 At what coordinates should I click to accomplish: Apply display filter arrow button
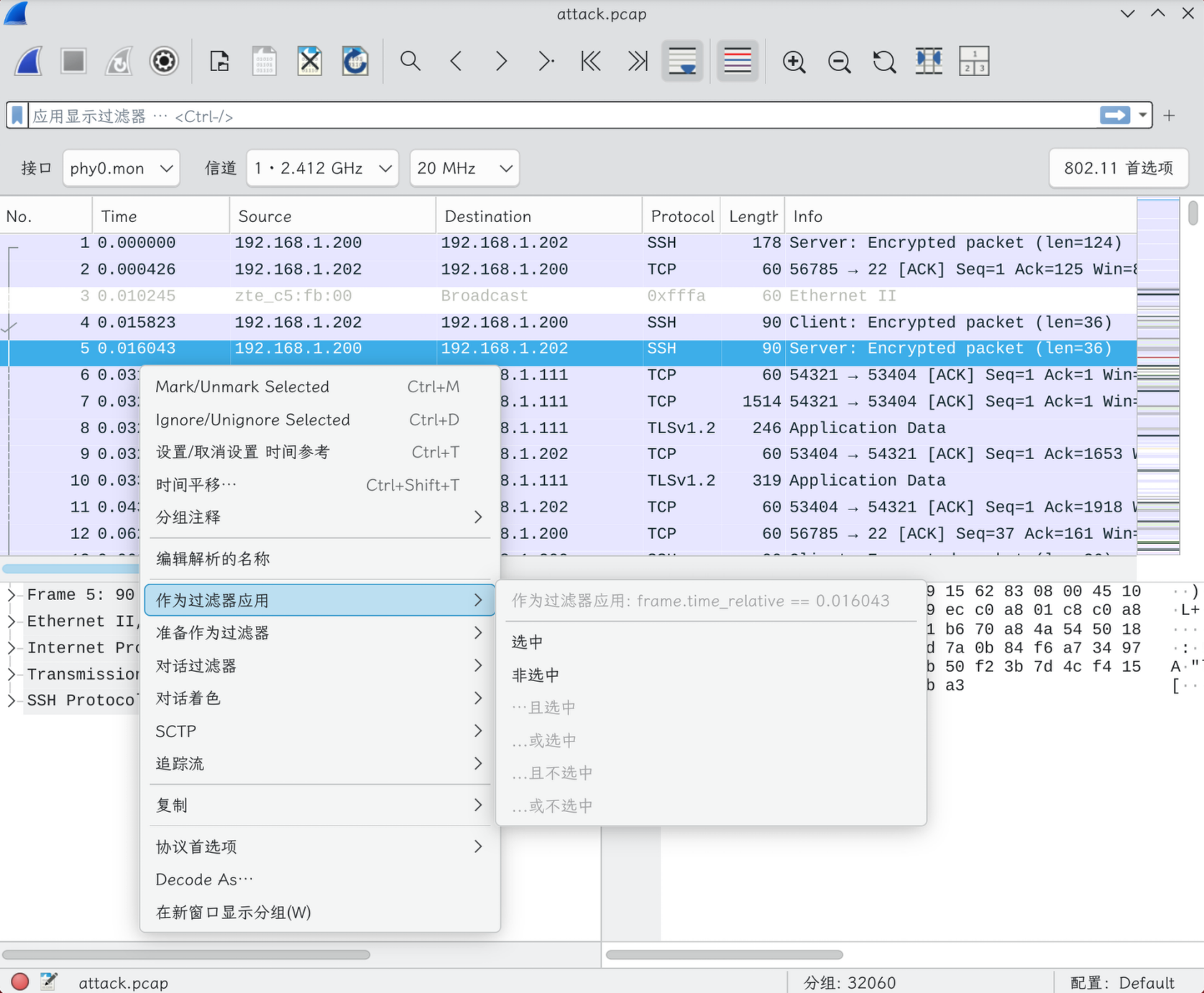1115,115
